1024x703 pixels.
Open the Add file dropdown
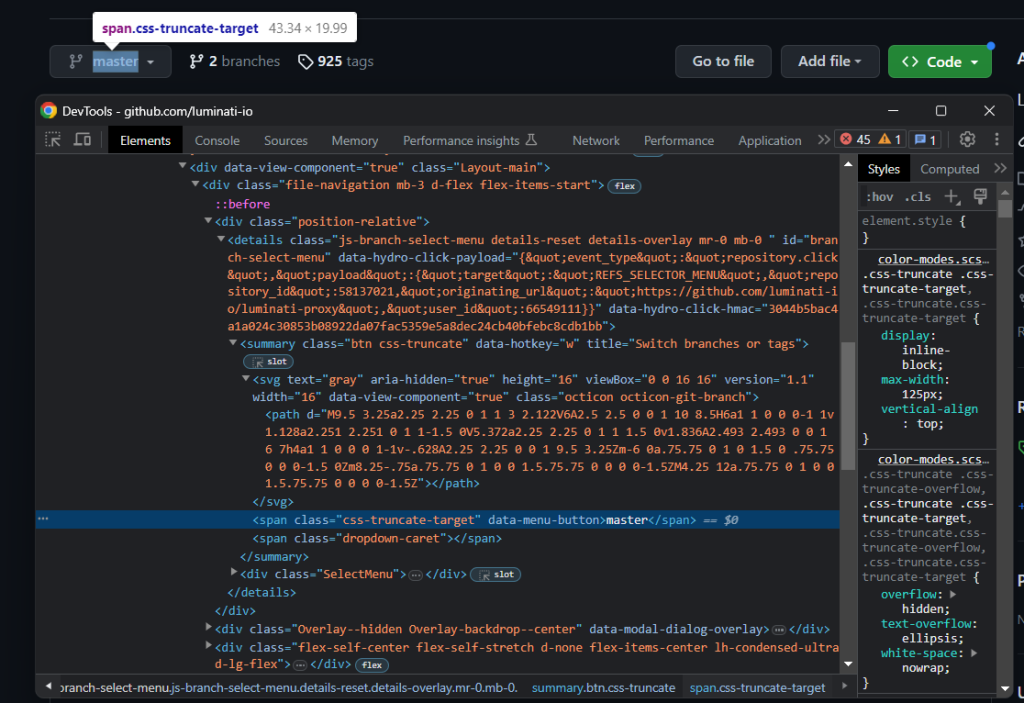pyautogui.click(x=829, y=61)
